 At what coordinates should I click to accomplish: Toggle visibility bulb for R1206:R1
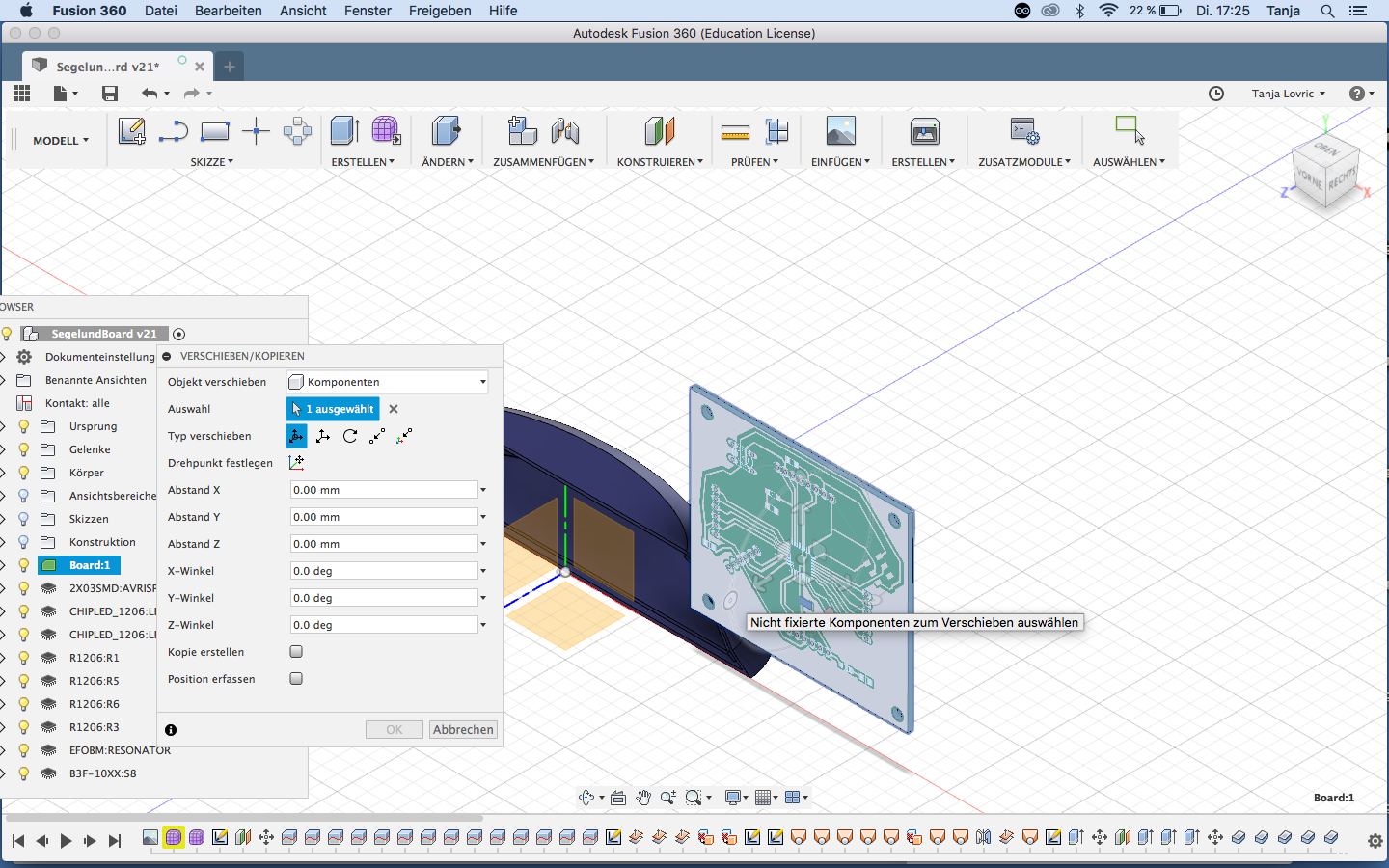pos(24,658)
